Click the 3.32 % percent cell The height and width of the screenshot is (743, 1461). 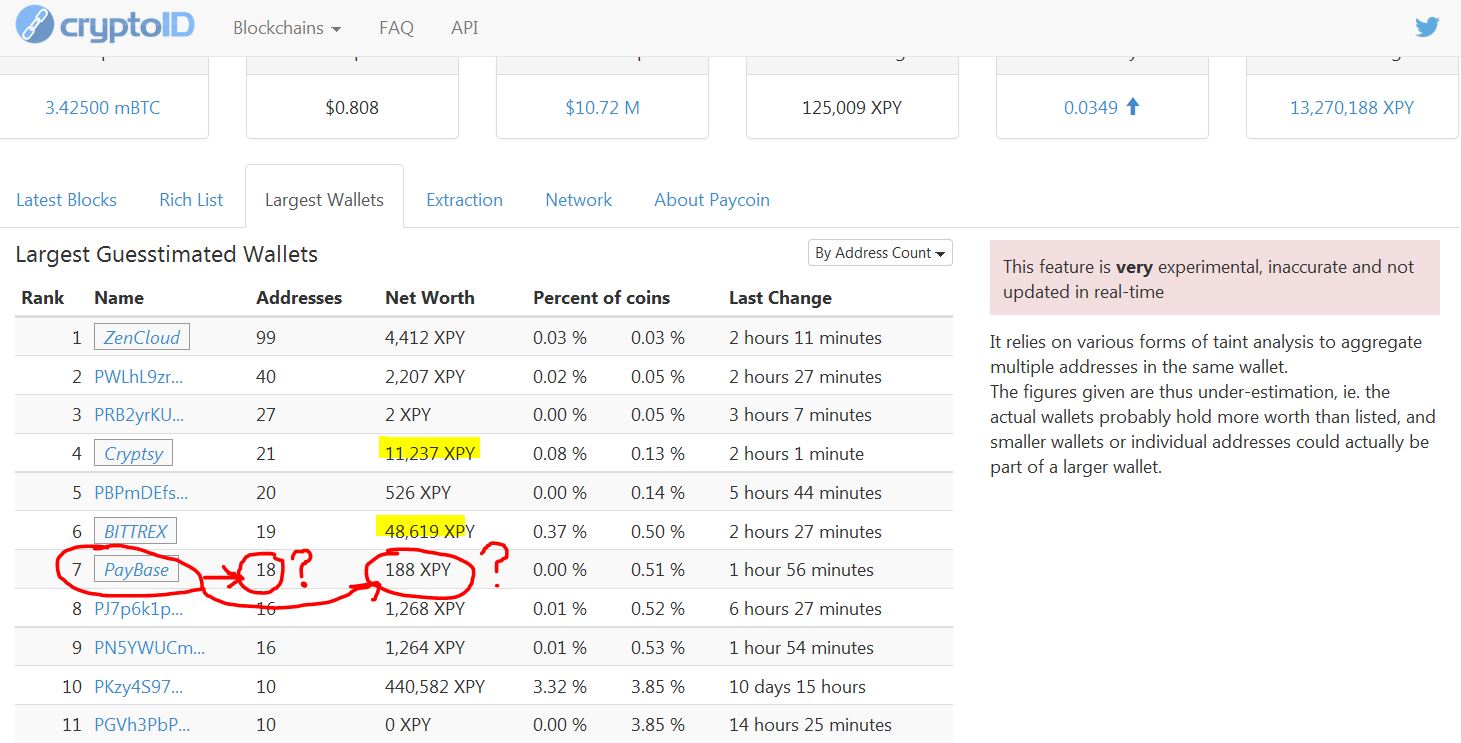560,686
